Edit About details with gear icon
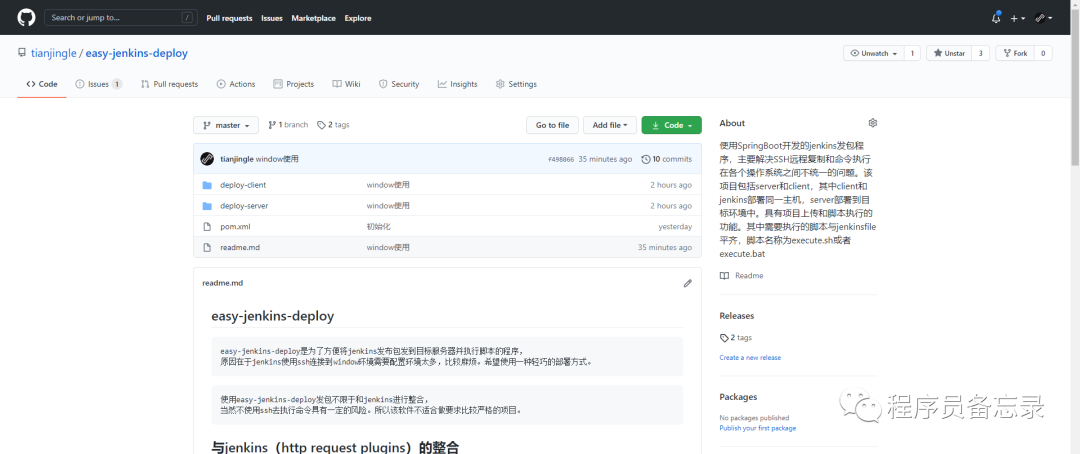 tap(873, 123)
